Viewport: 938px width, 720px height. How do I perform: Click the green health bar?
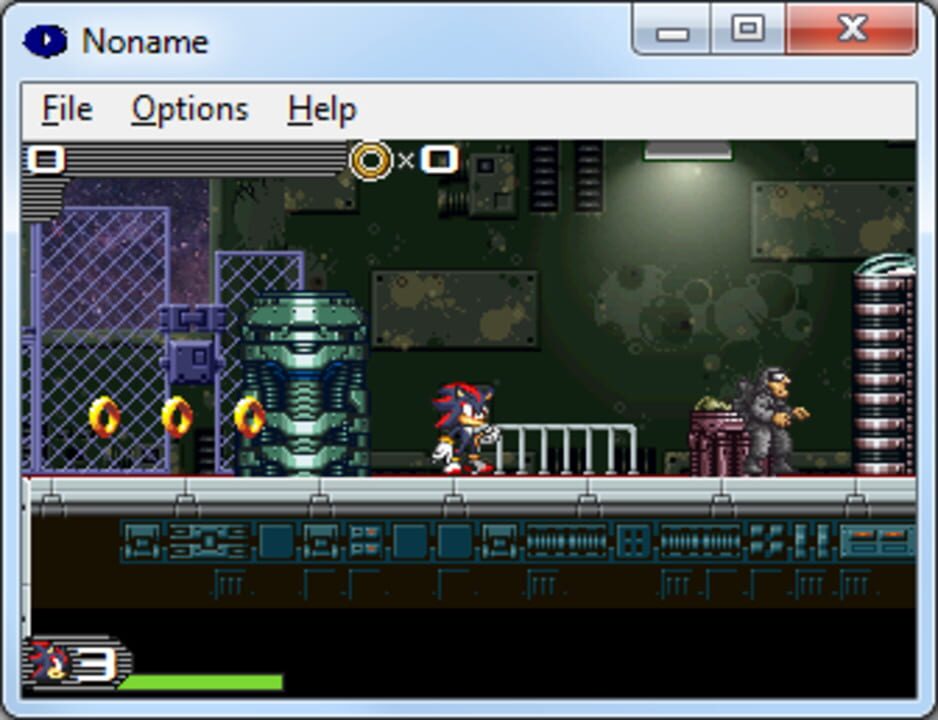pyautogui.click(x=200, y=683)
